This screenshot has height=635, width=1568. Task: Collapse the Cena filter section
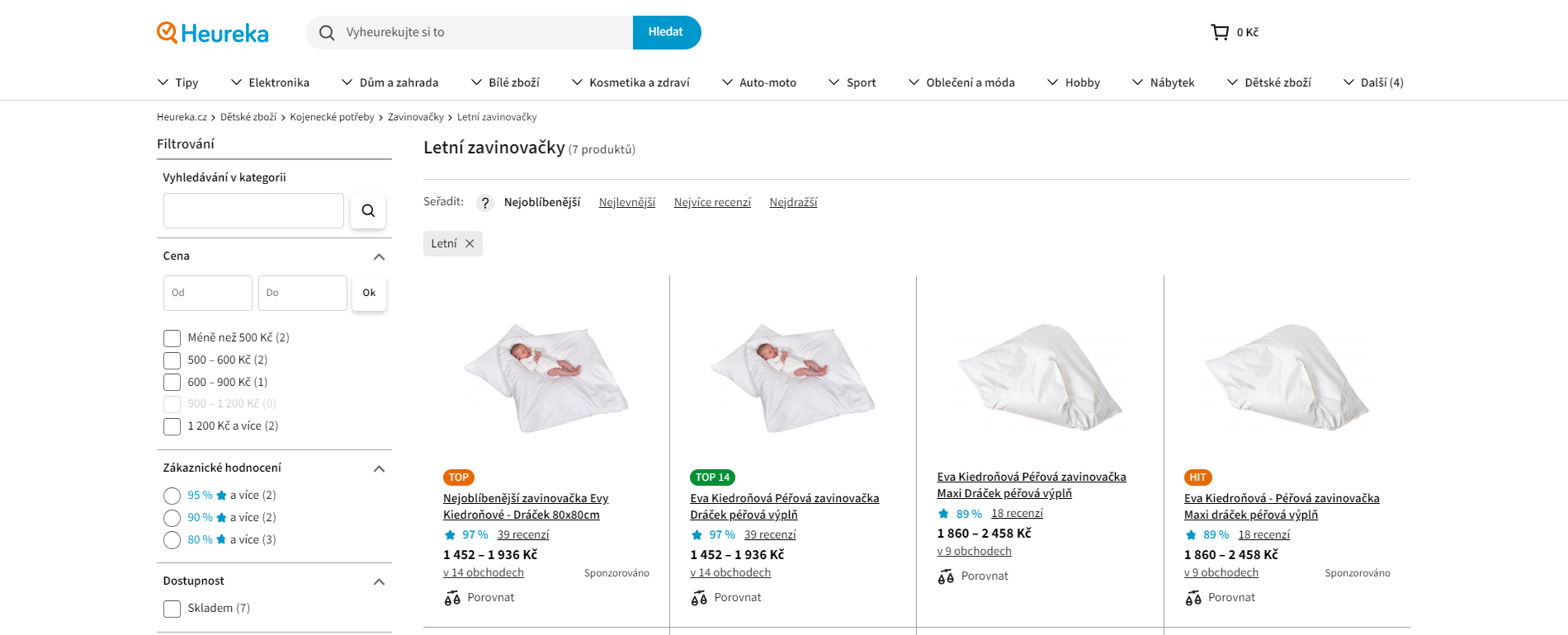coord(380,256)
